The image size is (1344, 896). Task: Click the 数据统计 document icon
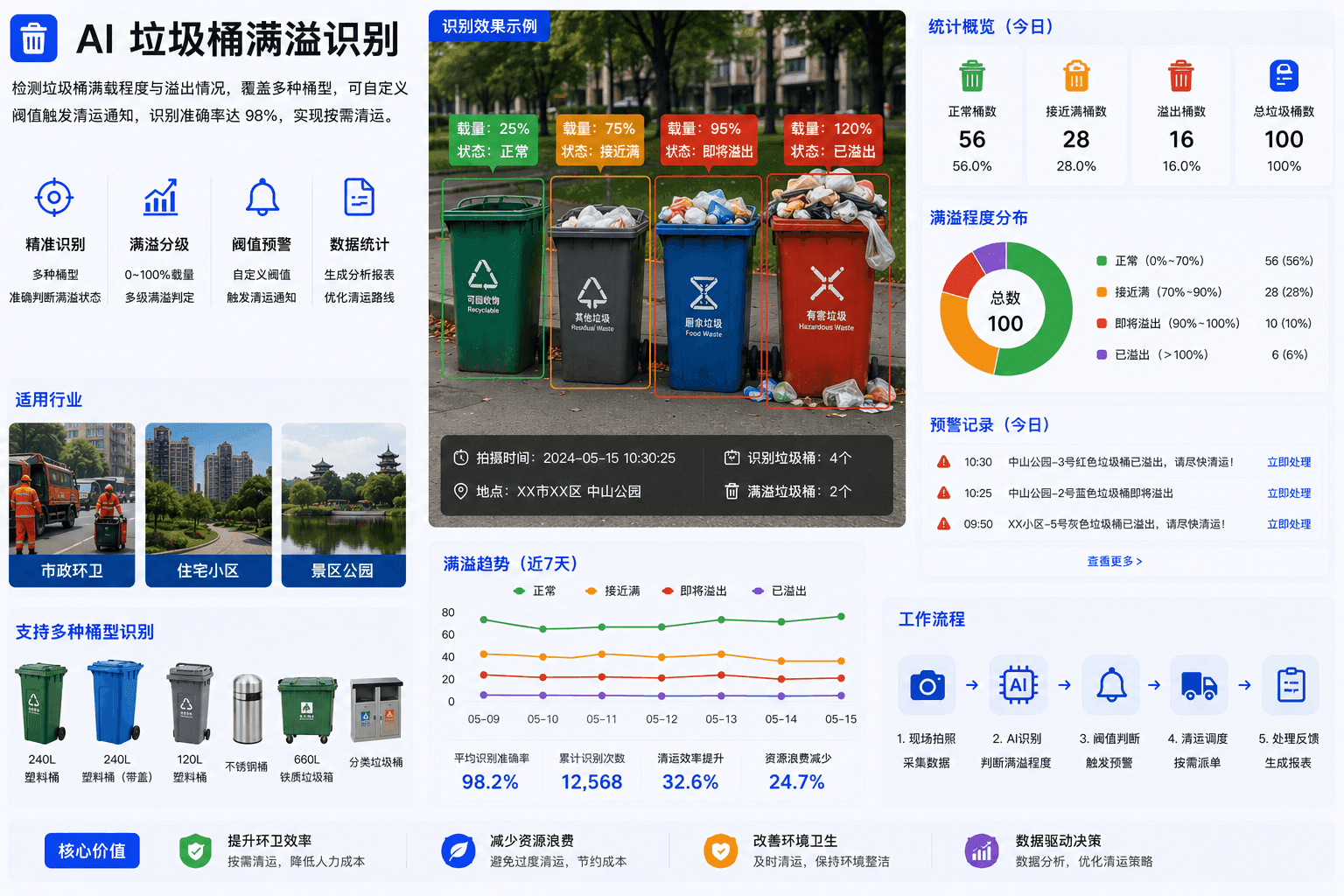tap(360, 197)
